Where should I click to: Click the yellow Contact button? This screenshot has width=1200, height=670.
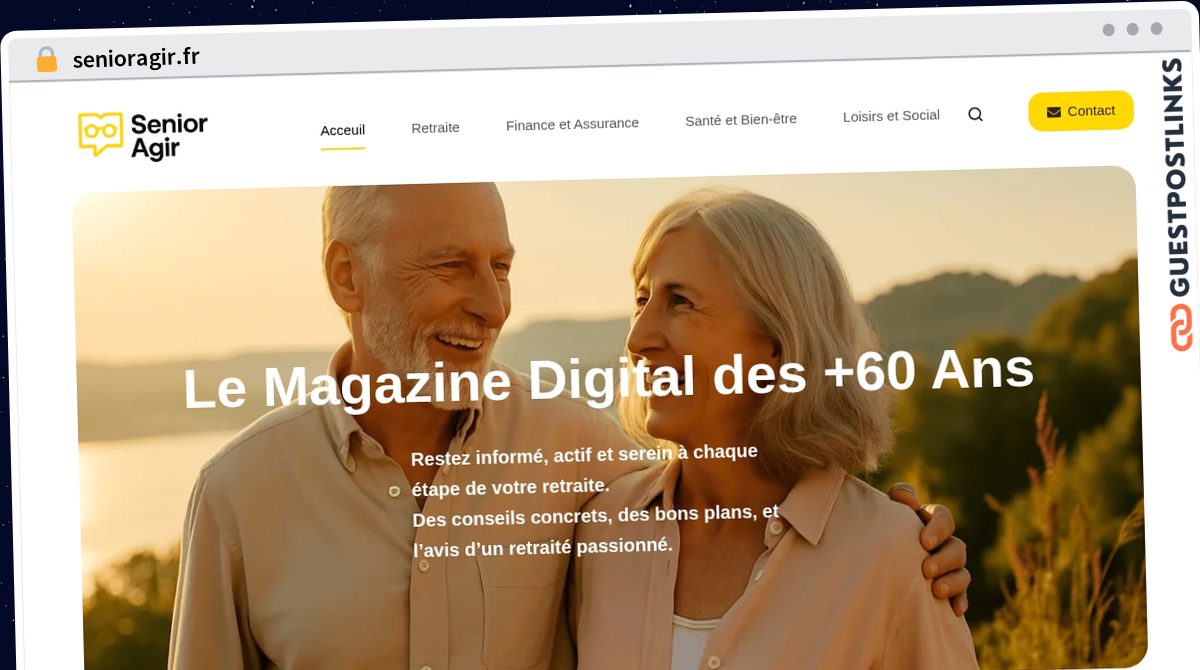1081,111
